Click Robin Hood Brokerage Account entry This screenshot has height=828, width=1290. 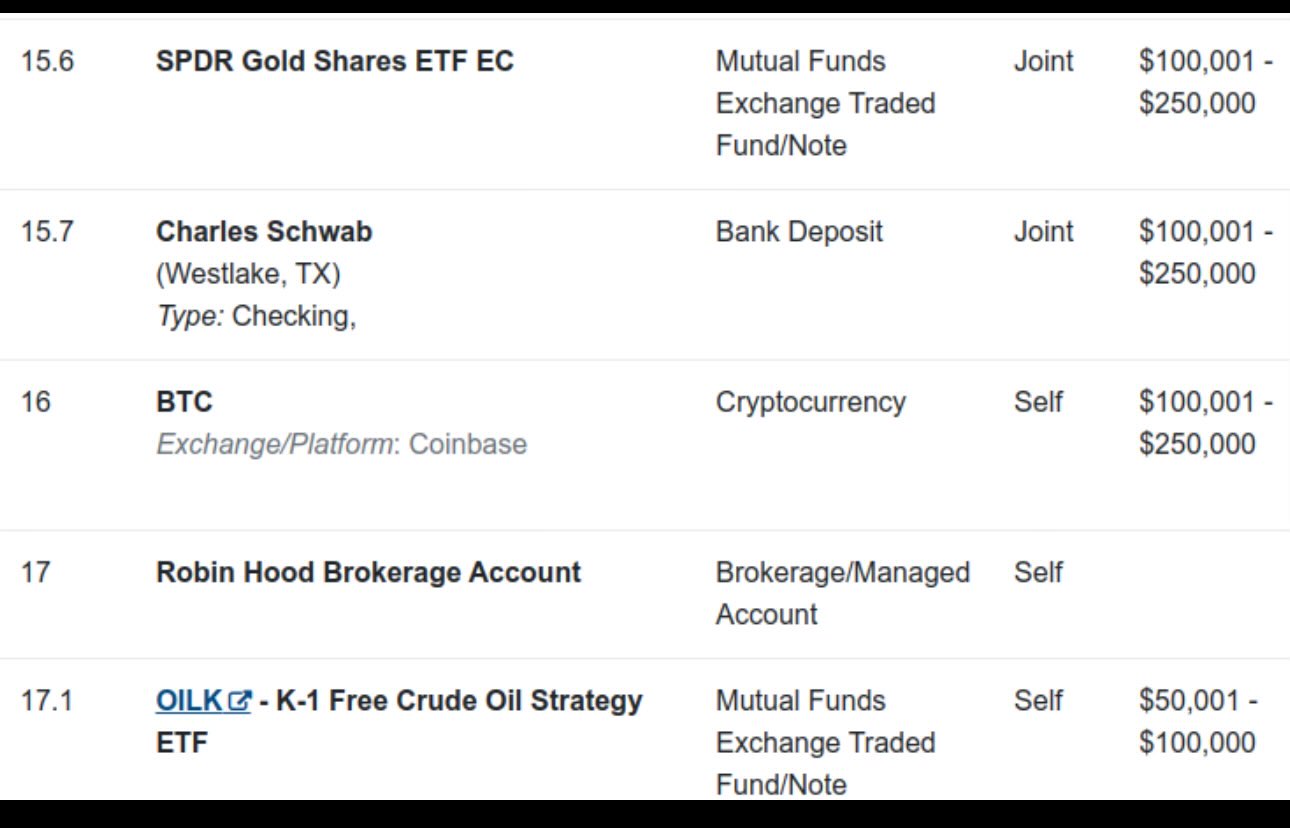pos(368,572)
